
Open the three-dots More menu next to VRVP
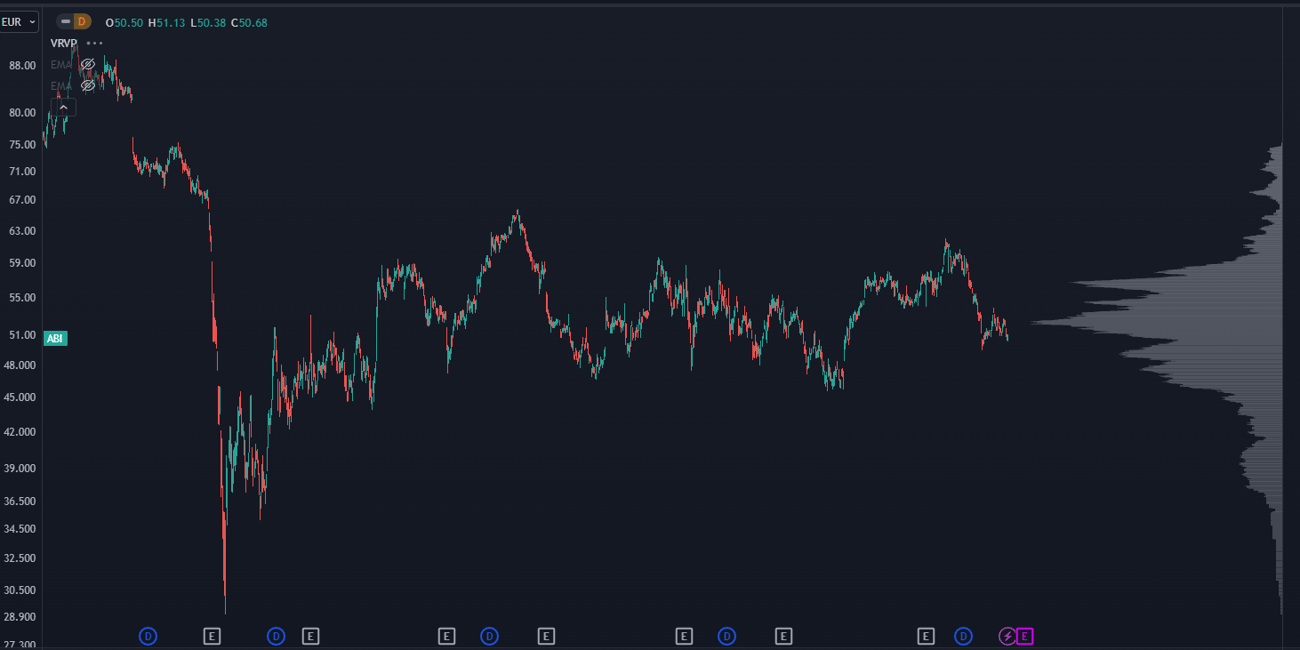(x=95, y=43)
